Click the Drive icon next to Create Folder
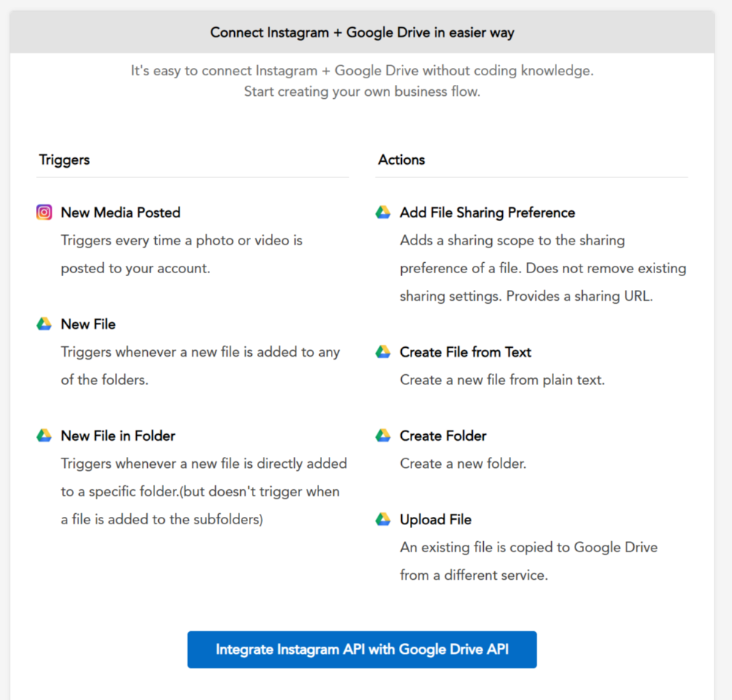Image resolution: width=732 pixels, height=700 pixels. tap(383, 436)
